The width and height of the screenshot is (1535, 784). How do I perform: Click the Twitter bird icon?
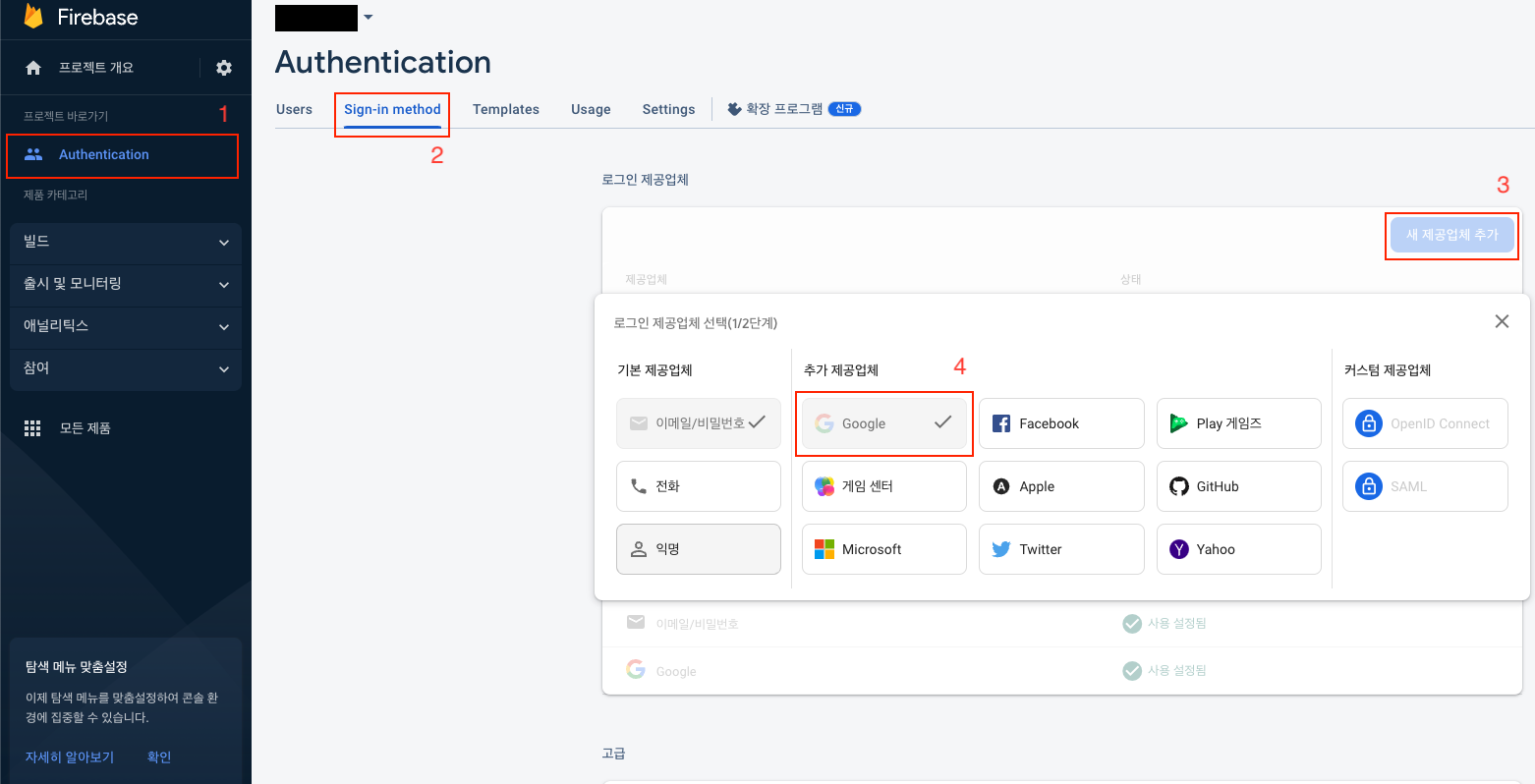pos(1001,549)
